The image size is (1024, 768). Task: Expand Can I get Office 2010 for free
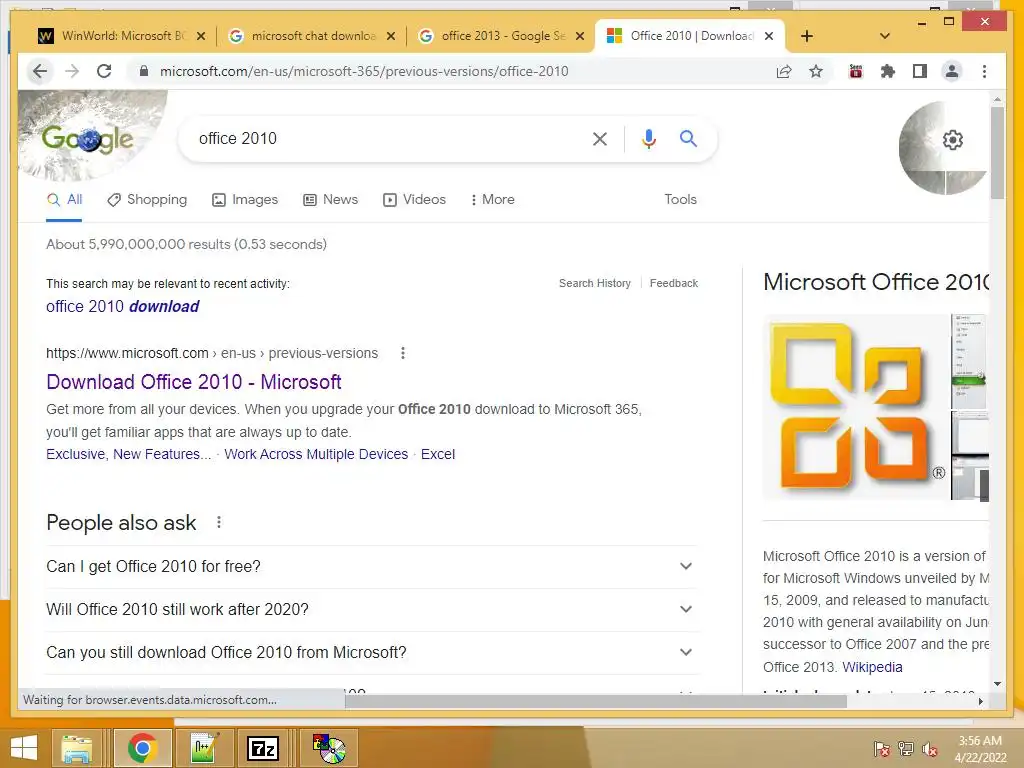point(372,566)
